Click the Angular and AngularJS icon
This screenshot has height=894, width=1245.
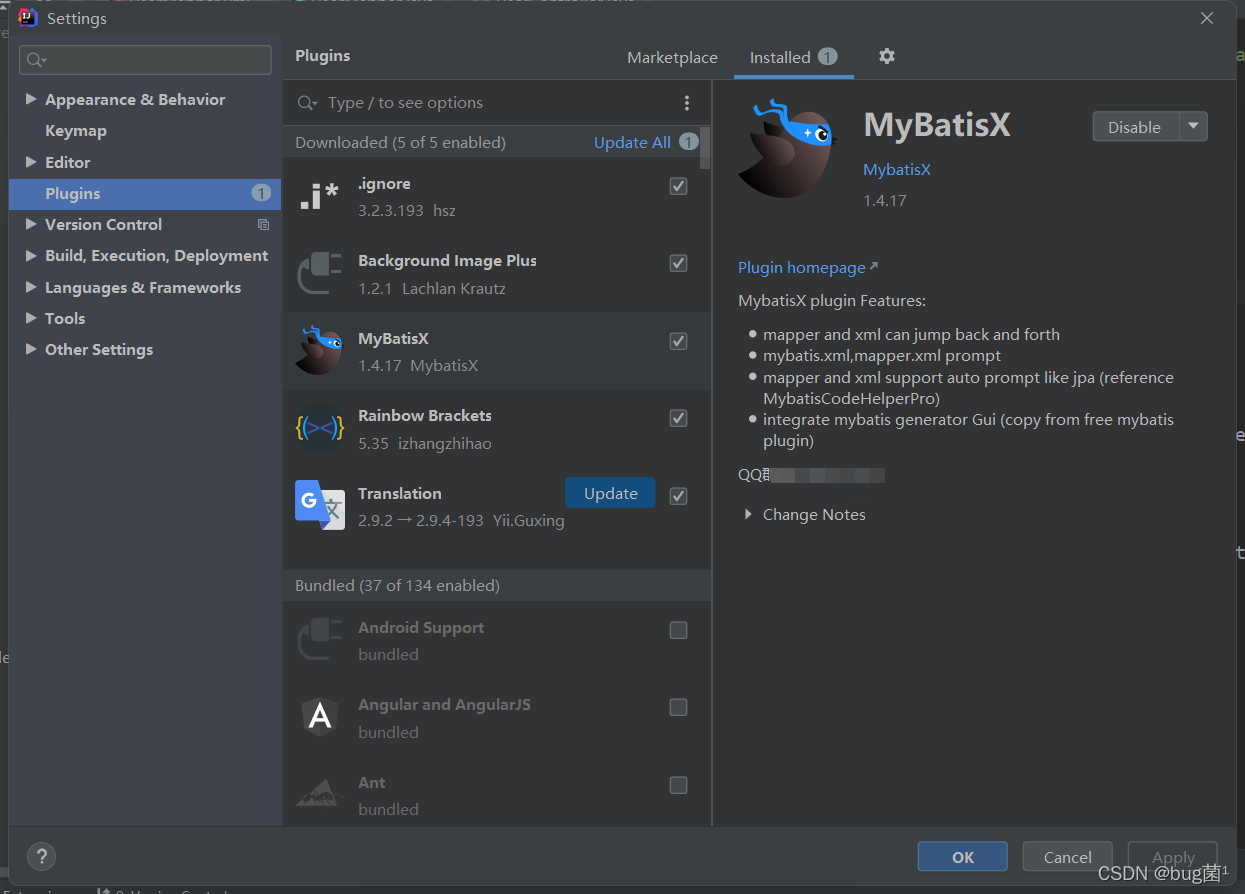point(319,717)
